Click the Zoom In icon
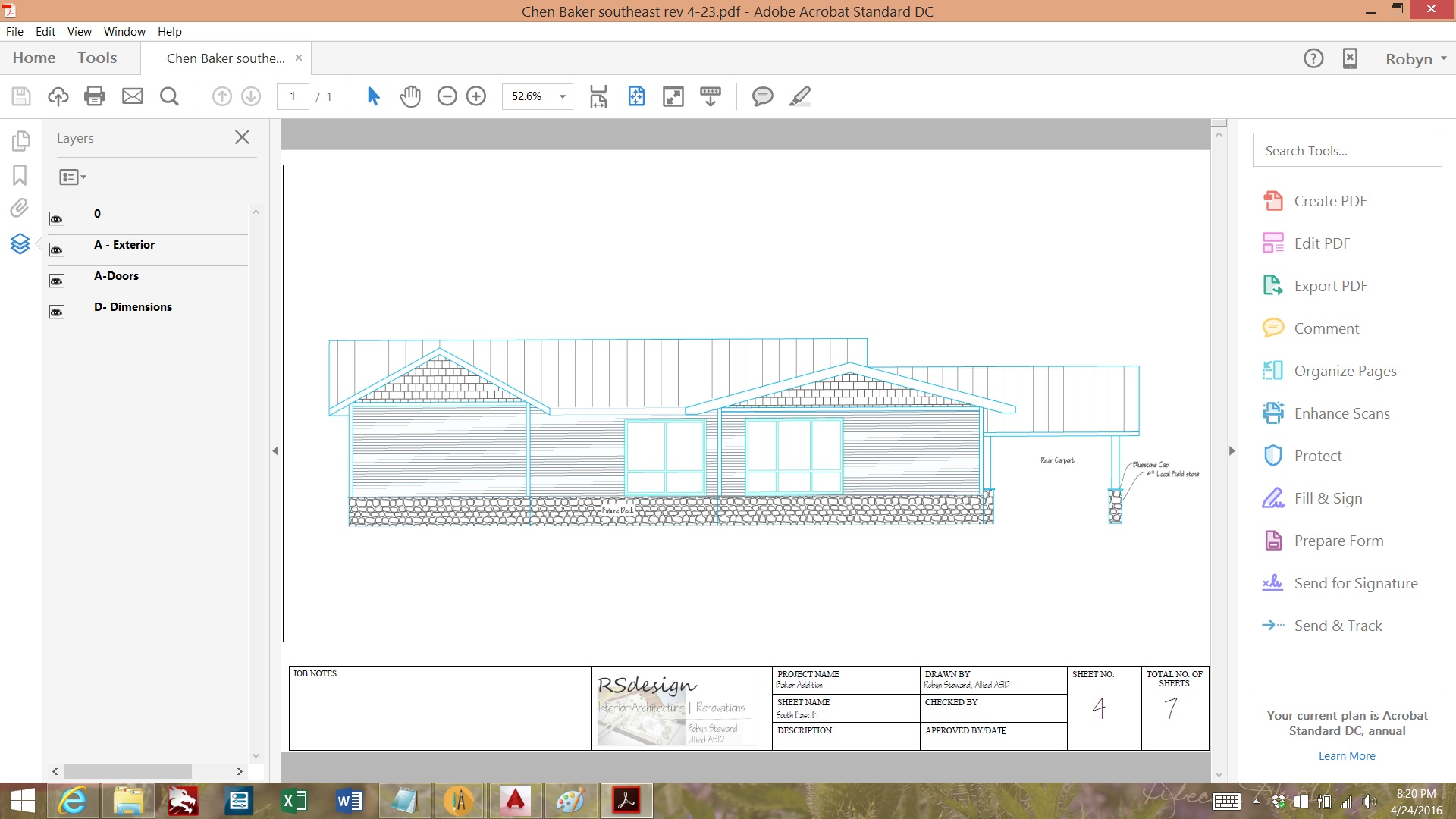Image resolution: width=1456 pixels, height=819 pixels. click(476, 96)
